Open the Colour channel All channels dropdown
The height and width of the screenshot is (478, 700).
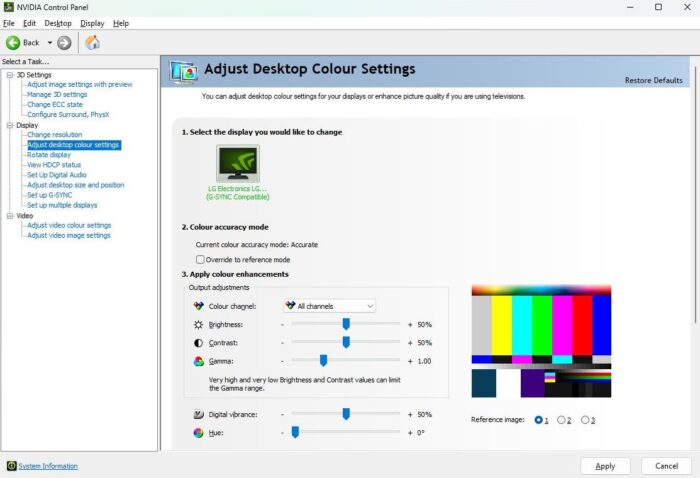(x=329, y=306)
